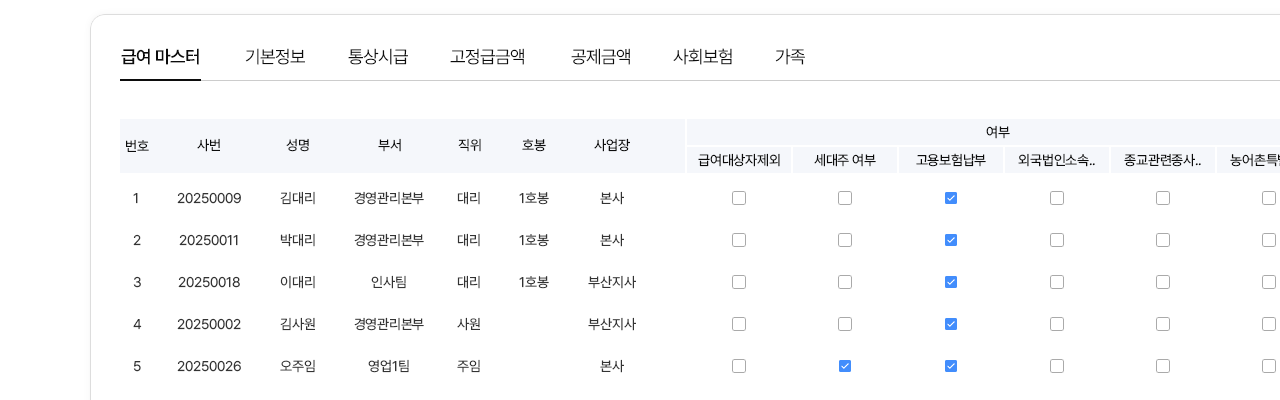Select the 영업1팀 department cell
The width and height of the screenshot is (1280, 400).
click(x=389, y=366)
